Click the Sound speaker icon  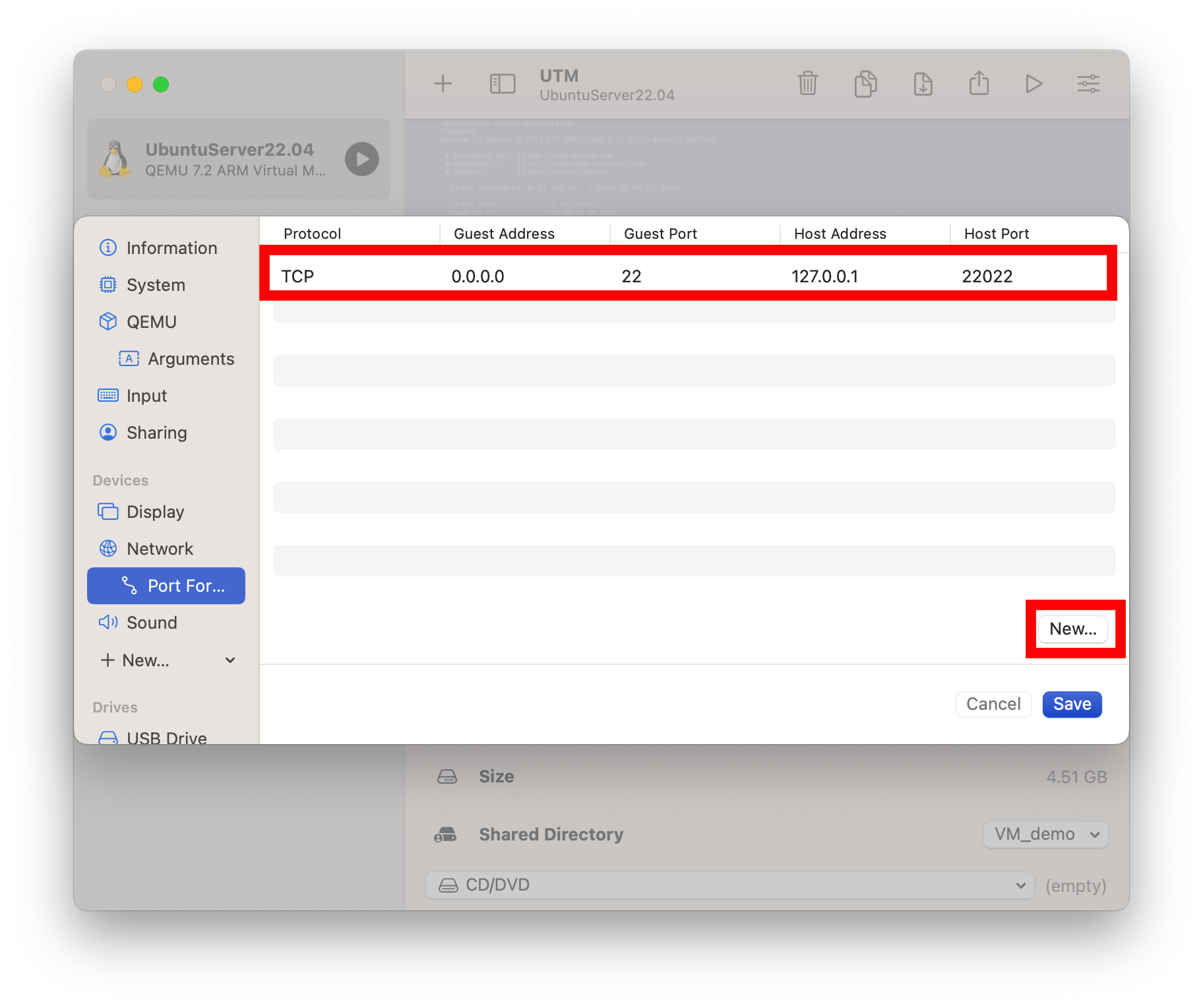108,622
